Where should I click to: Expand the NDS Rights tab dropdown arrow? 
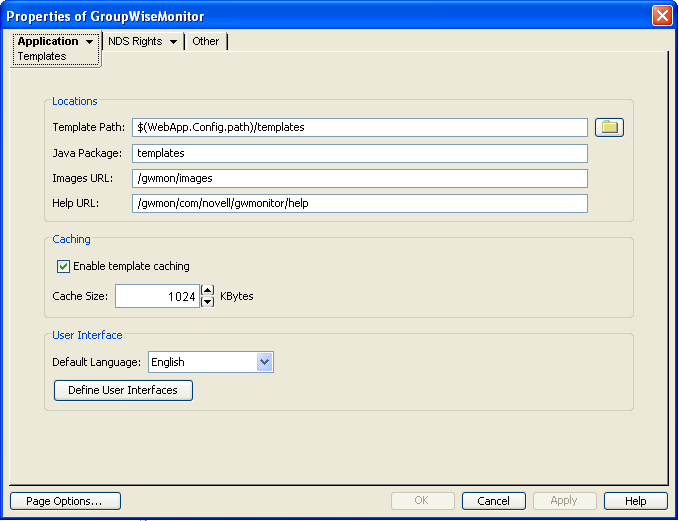(173, 42)
